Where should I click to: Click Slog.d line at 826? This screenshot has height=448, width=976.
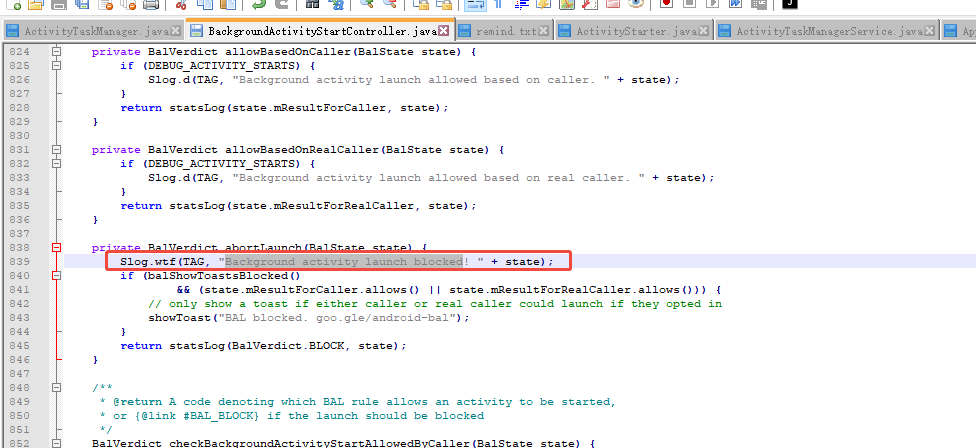pyautogui.click(x=413, y=80)
